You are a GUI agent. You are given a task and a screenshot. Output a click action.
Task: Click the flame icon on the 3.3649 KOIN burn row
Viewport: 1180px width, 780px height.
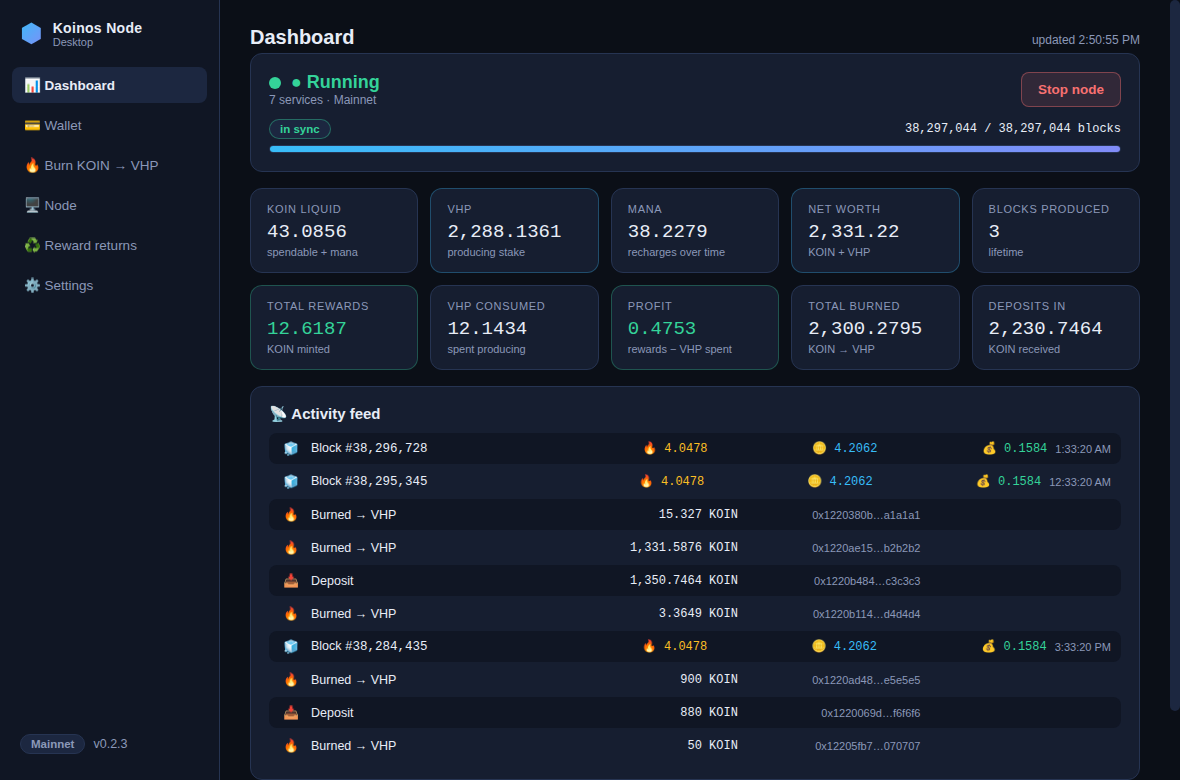290,614
